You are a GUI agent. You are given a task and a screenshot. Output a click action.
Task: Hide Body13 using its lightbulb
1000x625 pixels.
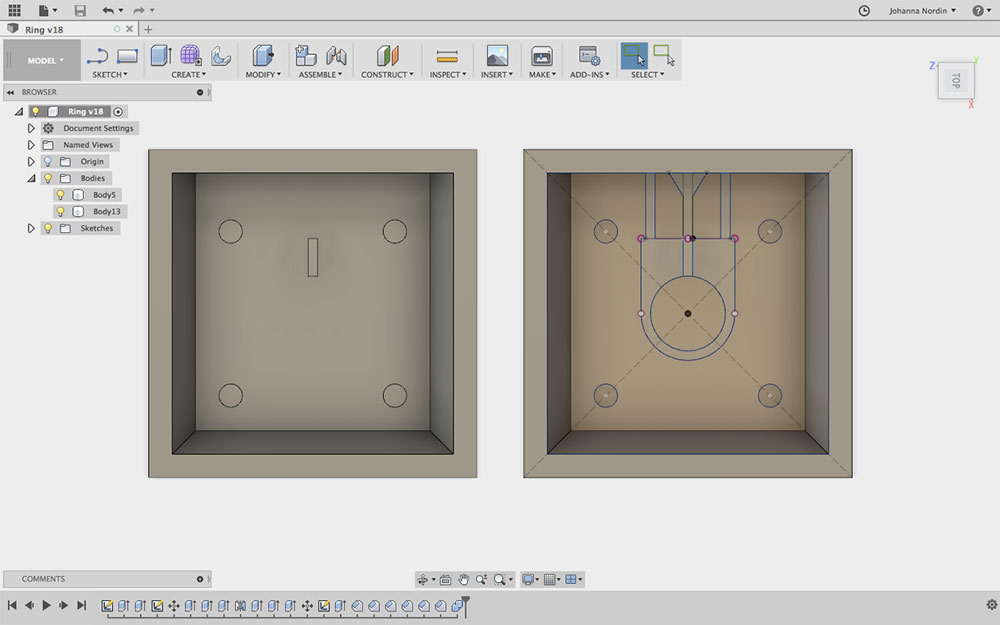coord(61,211)
